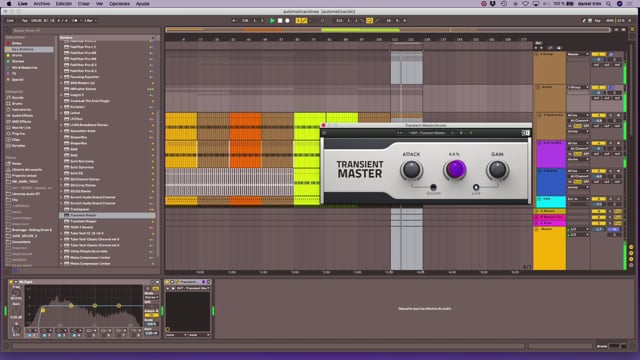Image resolution: width=640 pixels, height=360 pixels.
Task: Open 1-Group output dropdown on second track
Action: [578, 87]
